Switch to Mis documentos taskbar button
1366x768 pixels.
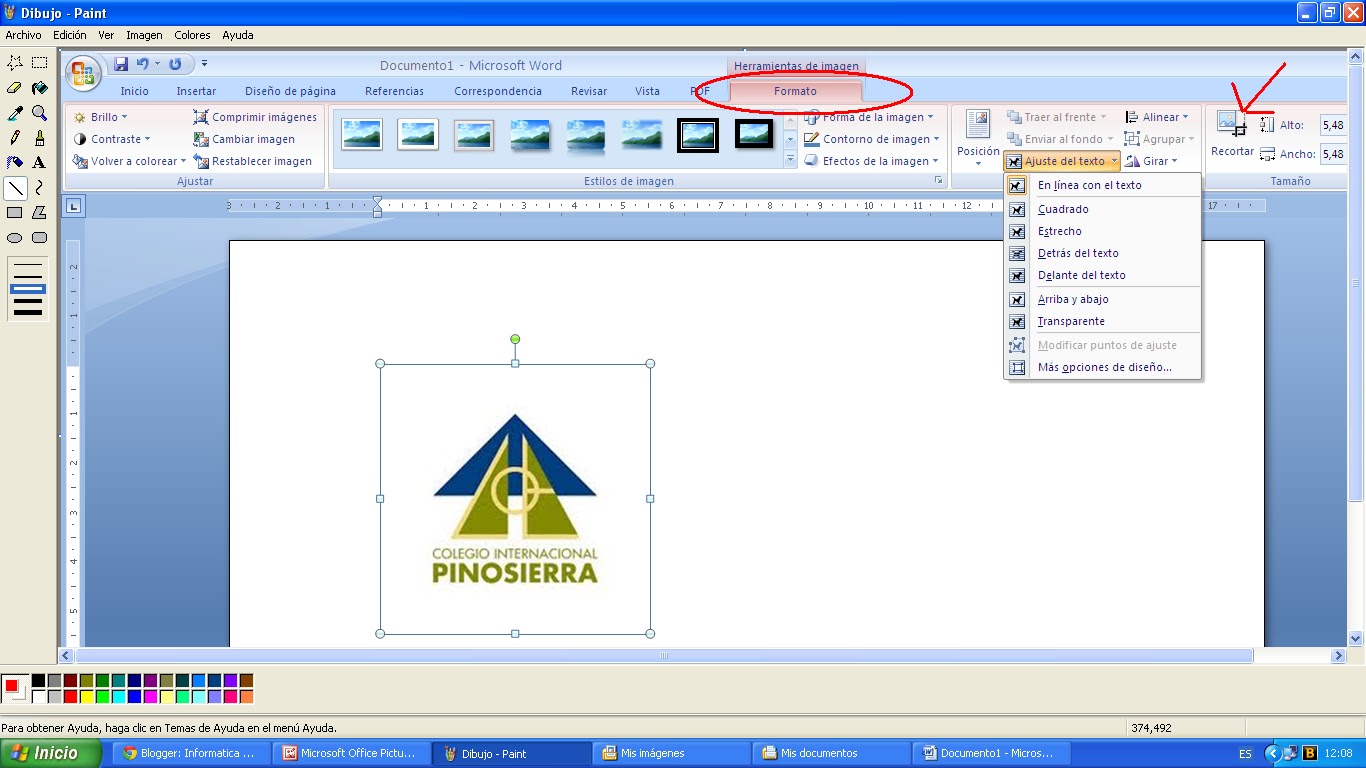[831, 753]
